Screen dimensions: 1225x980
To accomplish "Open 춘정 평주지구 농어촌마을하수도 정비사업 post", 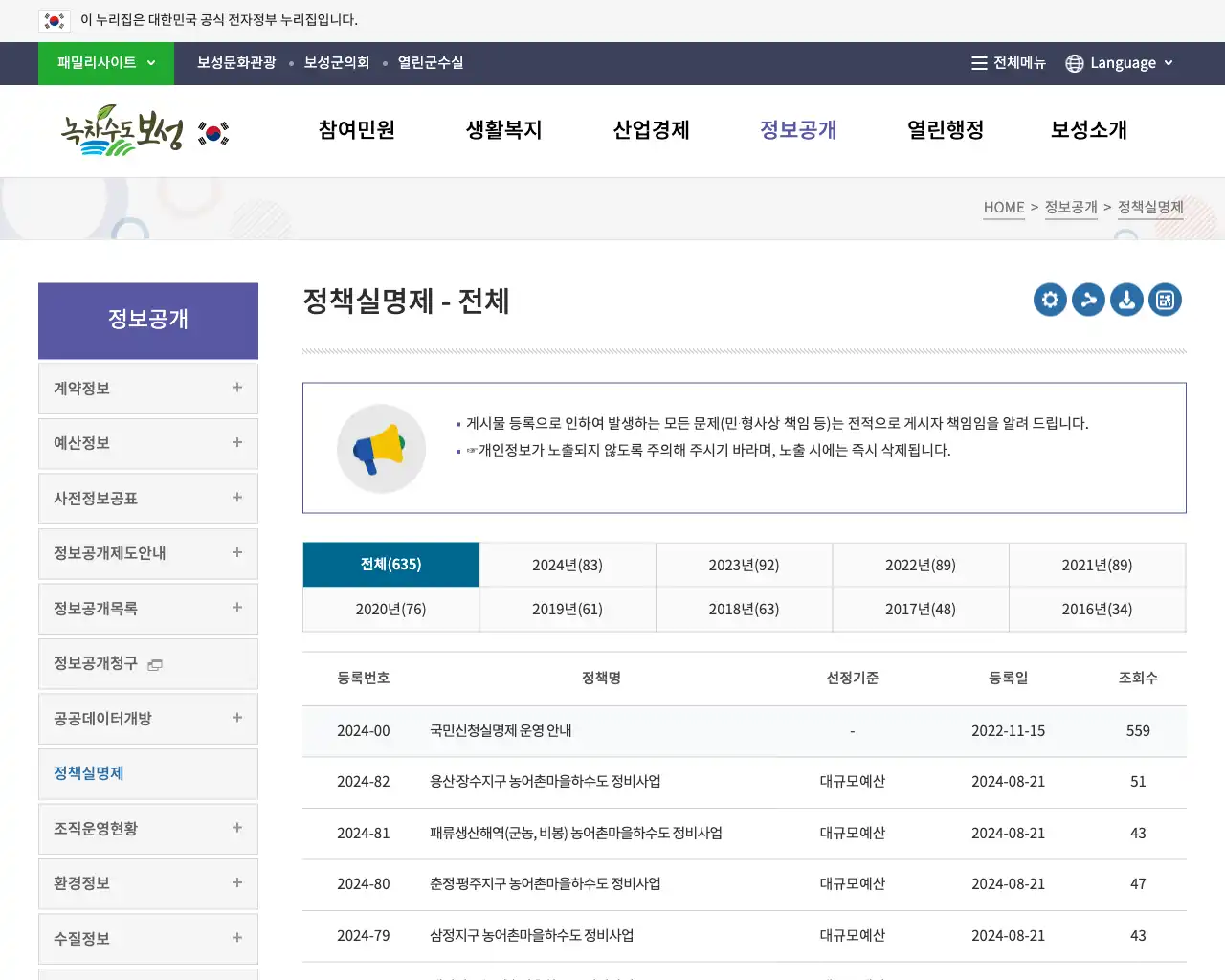I will point(546,884).
